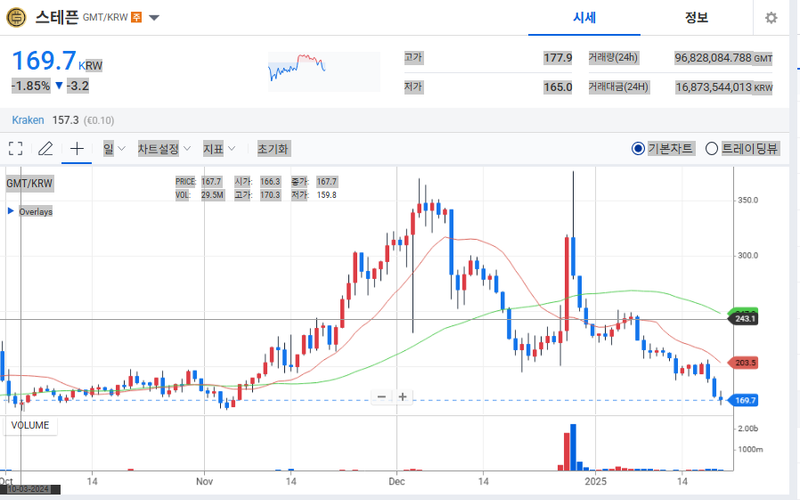The width and height of the screenshot is (800, 500).
Task: Click the chart zoom in plus button
Action: pos(403,397)
